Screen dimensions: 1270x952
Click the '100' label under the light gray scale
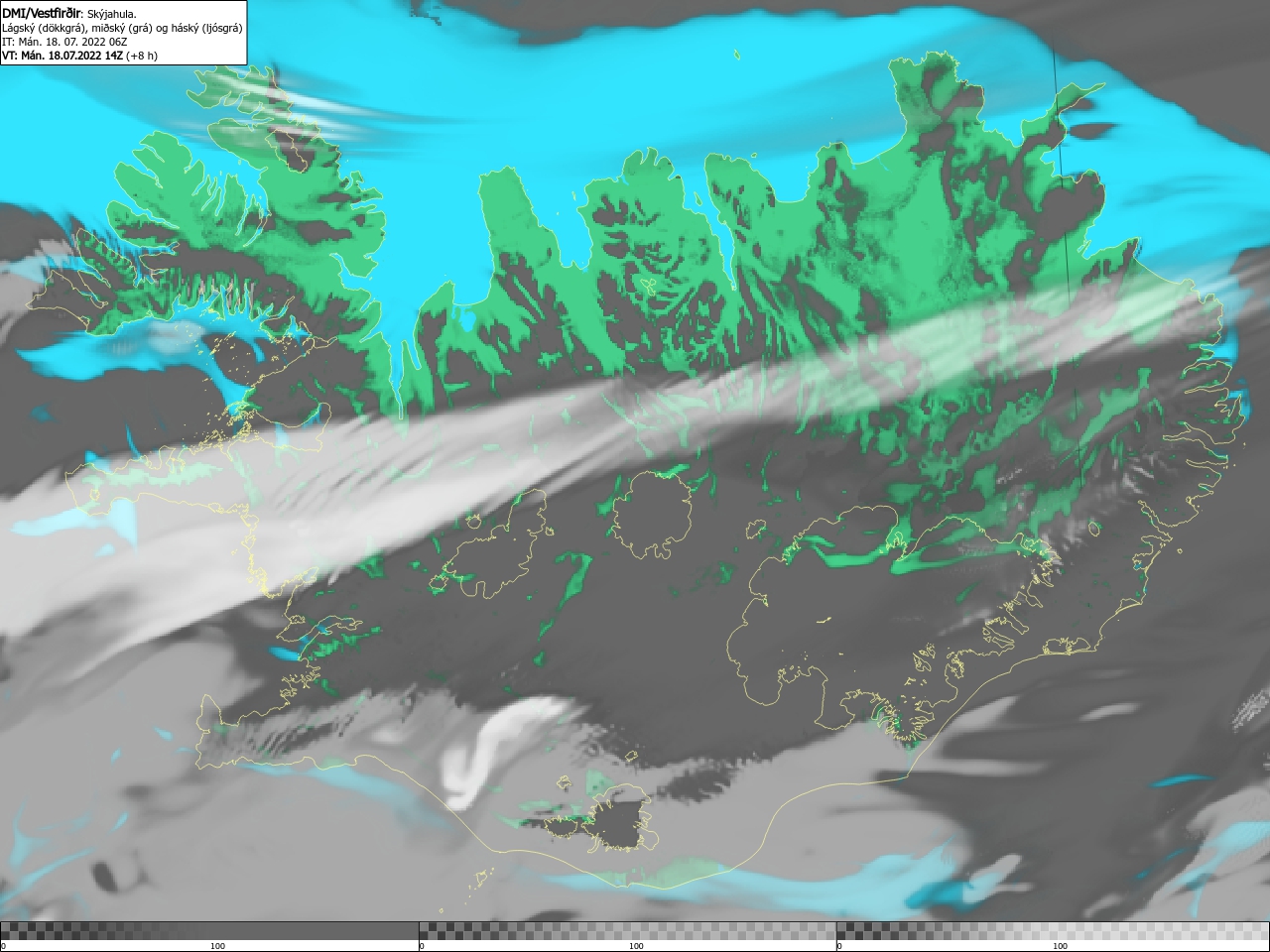pyautogui.click(x=1060, y=946)
